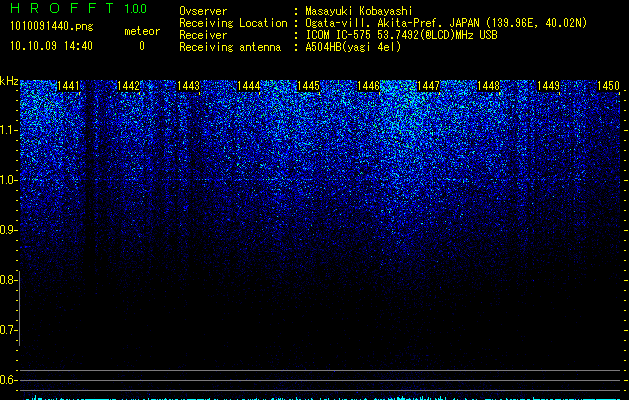Click the 1446 time marker
Image resolution: width=629 pixels, height=400 pixels.
coord(368,86)
